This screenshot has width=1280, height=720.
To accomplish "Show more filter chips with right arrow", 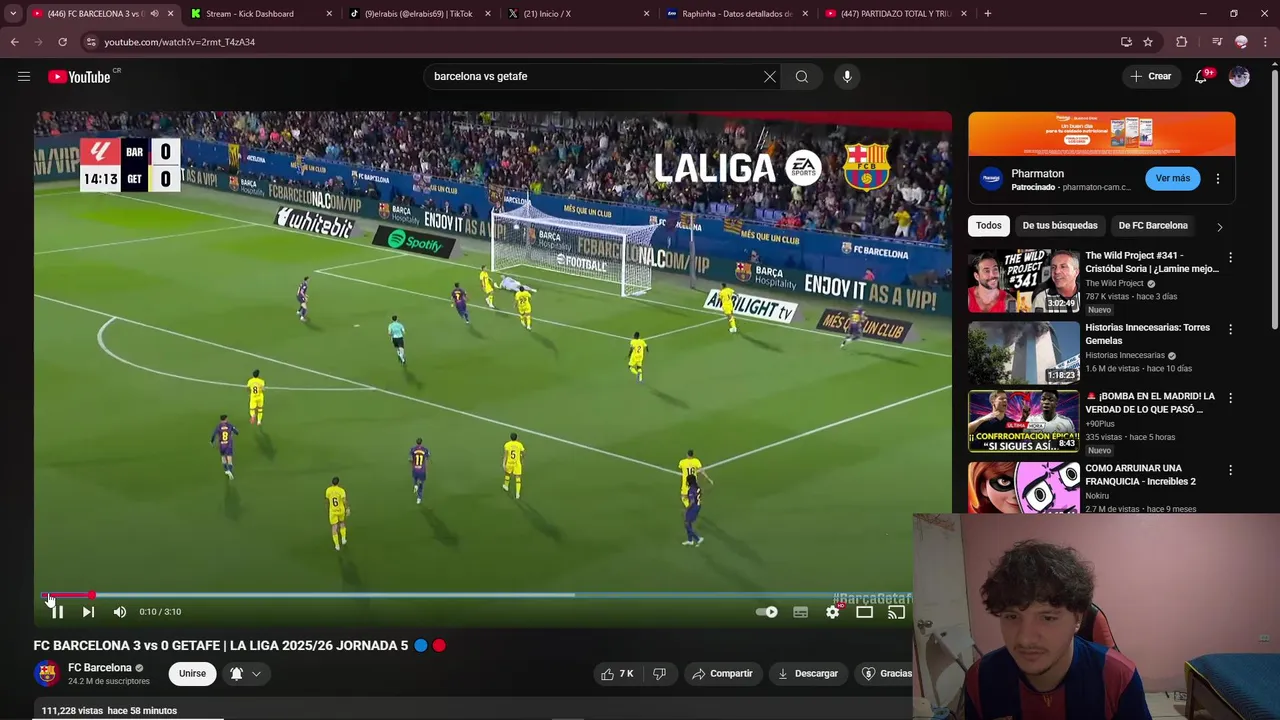I will (1220, 227).
